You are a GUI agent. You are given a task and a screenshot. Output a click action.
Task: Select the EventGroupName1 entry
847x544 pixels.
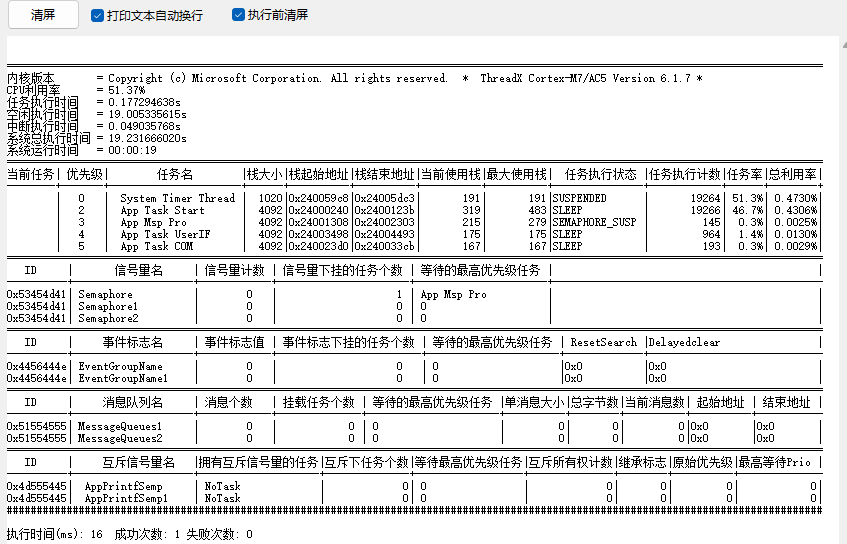[123, 379]
